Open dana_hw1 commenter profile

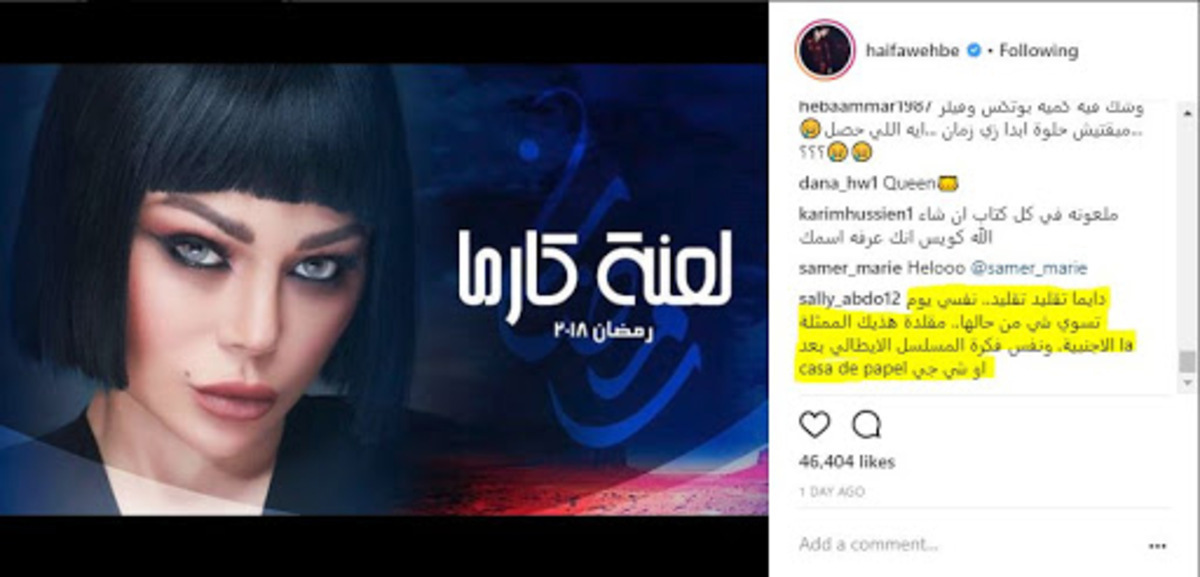pyautogui.click(x=840, y=184)
